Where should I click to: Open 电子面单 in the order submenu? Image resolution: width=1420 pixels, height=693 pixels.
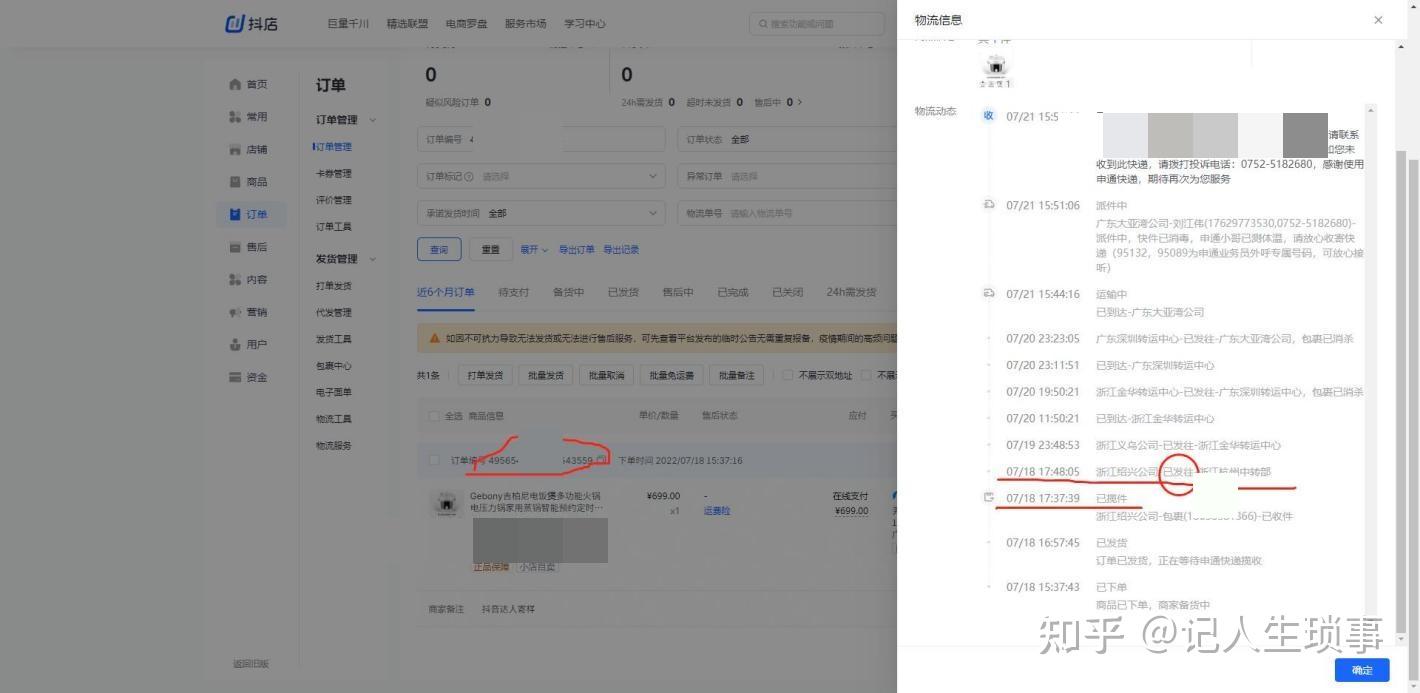coord(334,392)
